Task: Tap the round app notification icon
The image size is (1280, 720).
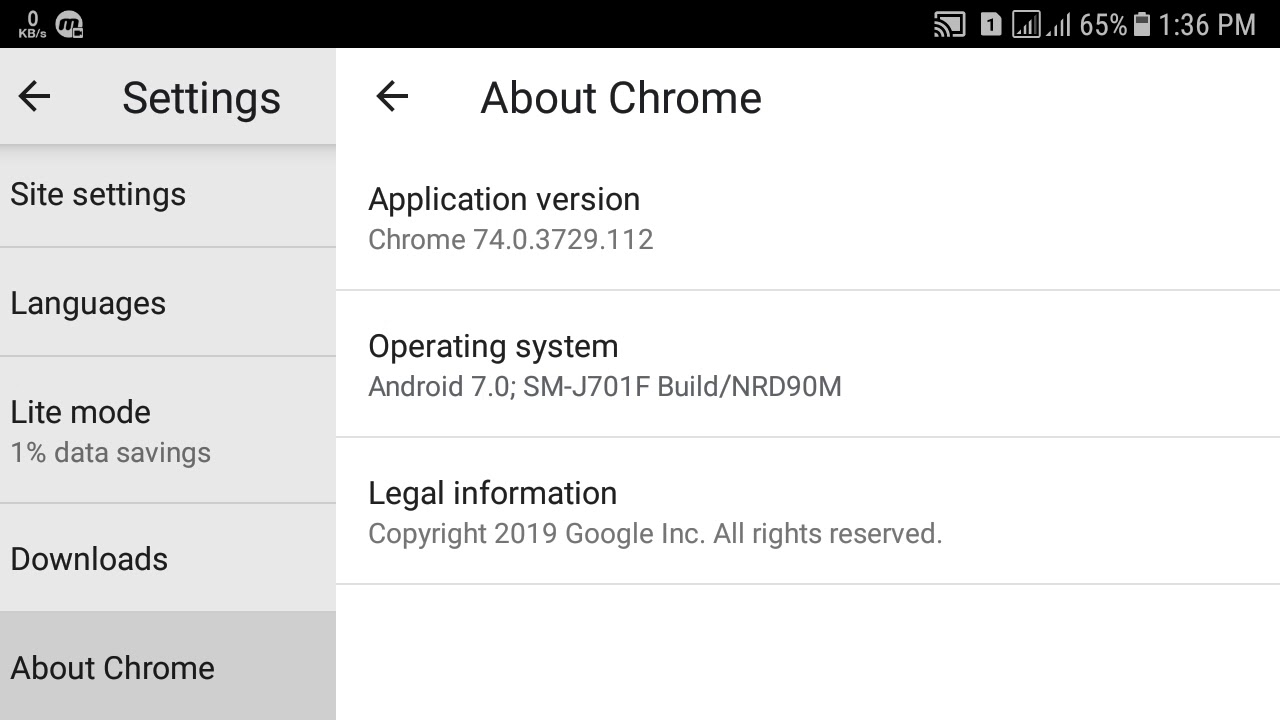Action: (x=69, y=25)
